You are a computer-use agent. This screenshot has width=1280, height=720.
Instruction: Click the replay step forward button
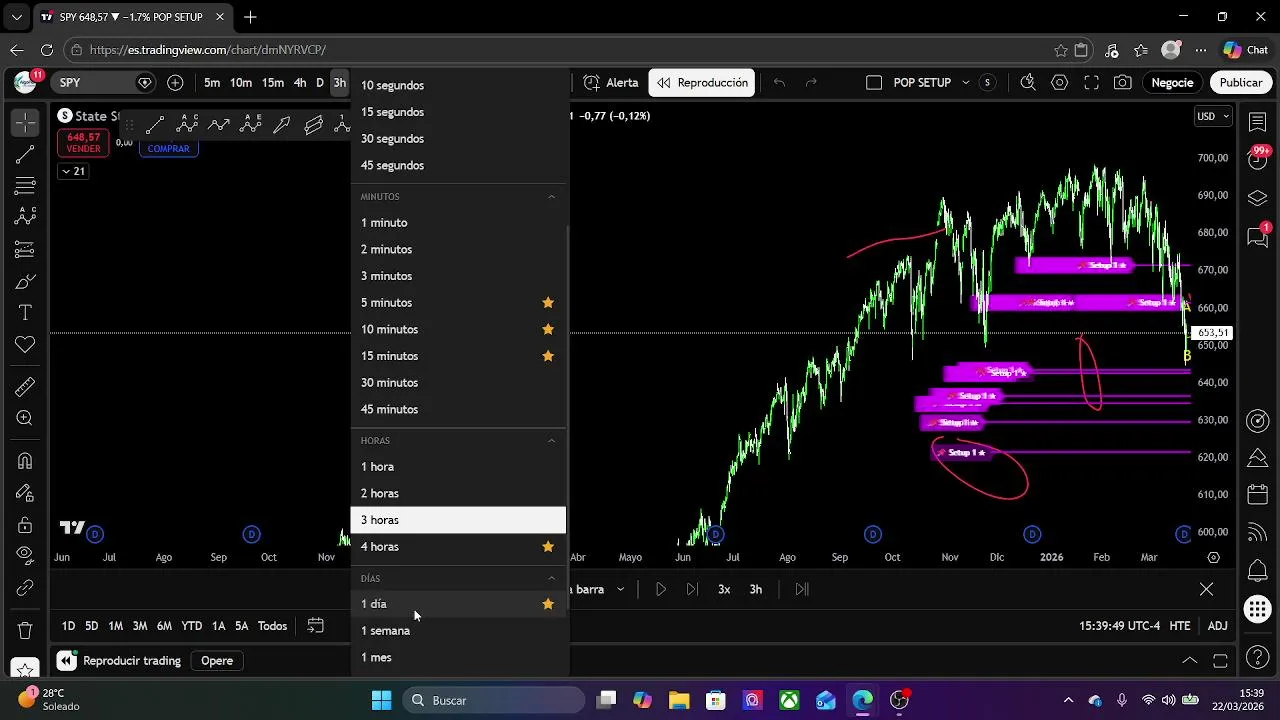tap(692, 590)
